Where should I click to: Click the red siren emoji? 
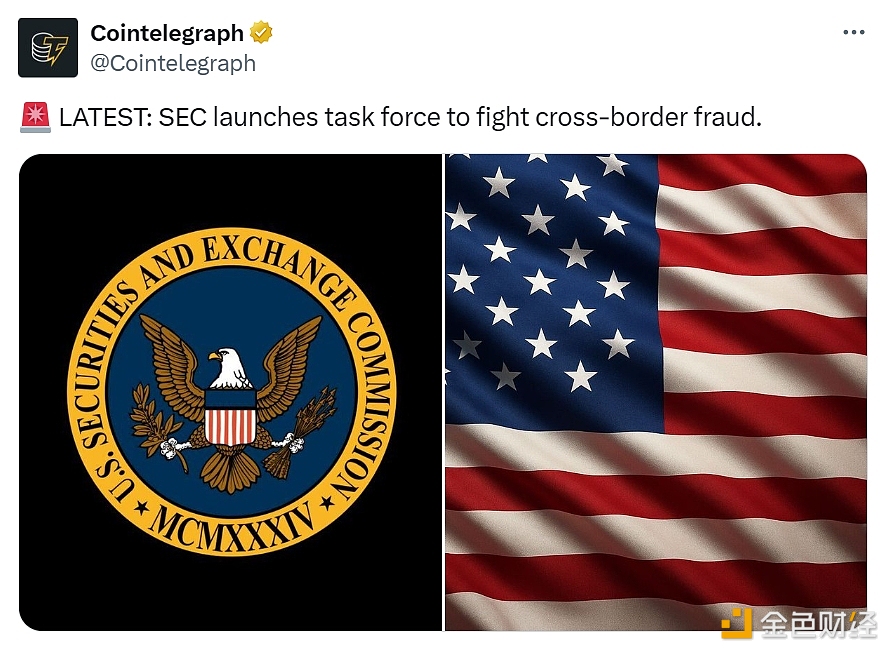tap(35, 118)
